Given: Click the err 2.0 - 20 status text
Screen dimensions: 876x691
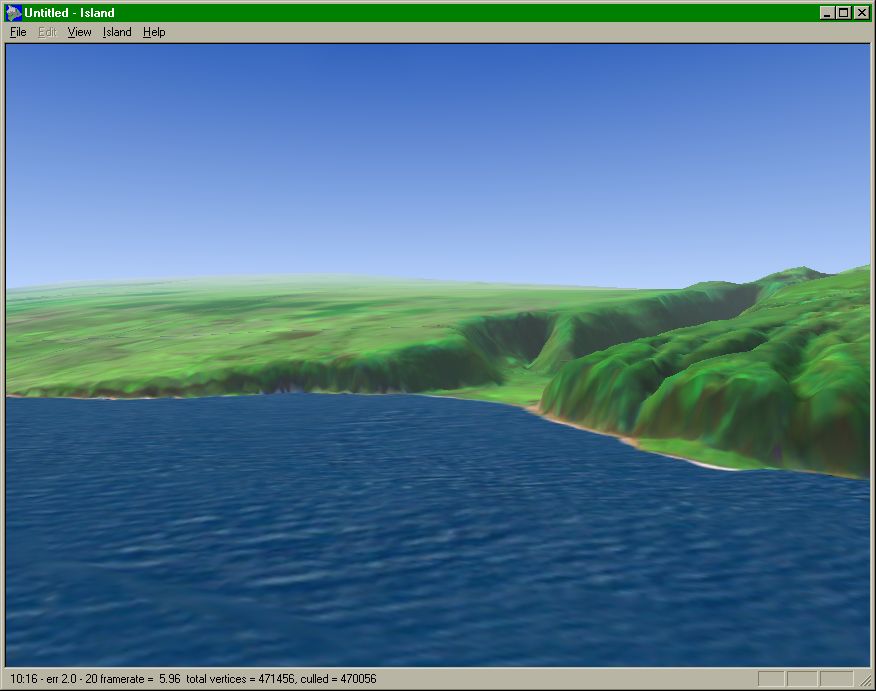Looking at the screenshot, I should point(72,679).
